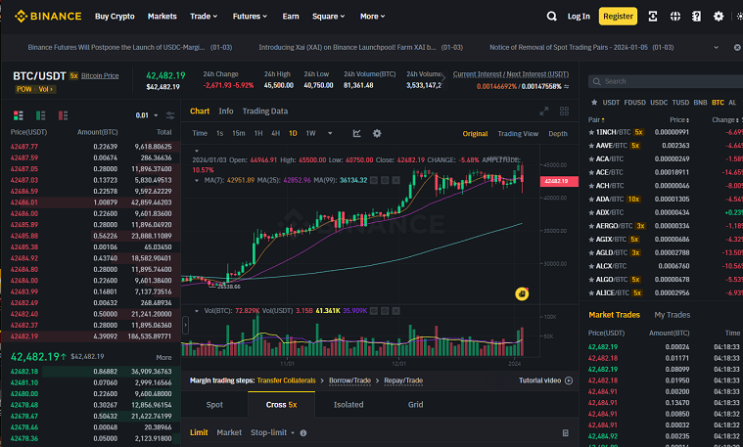743x447 pixels.
Task: Open order book display settings icon
Action: coord(170,115)
